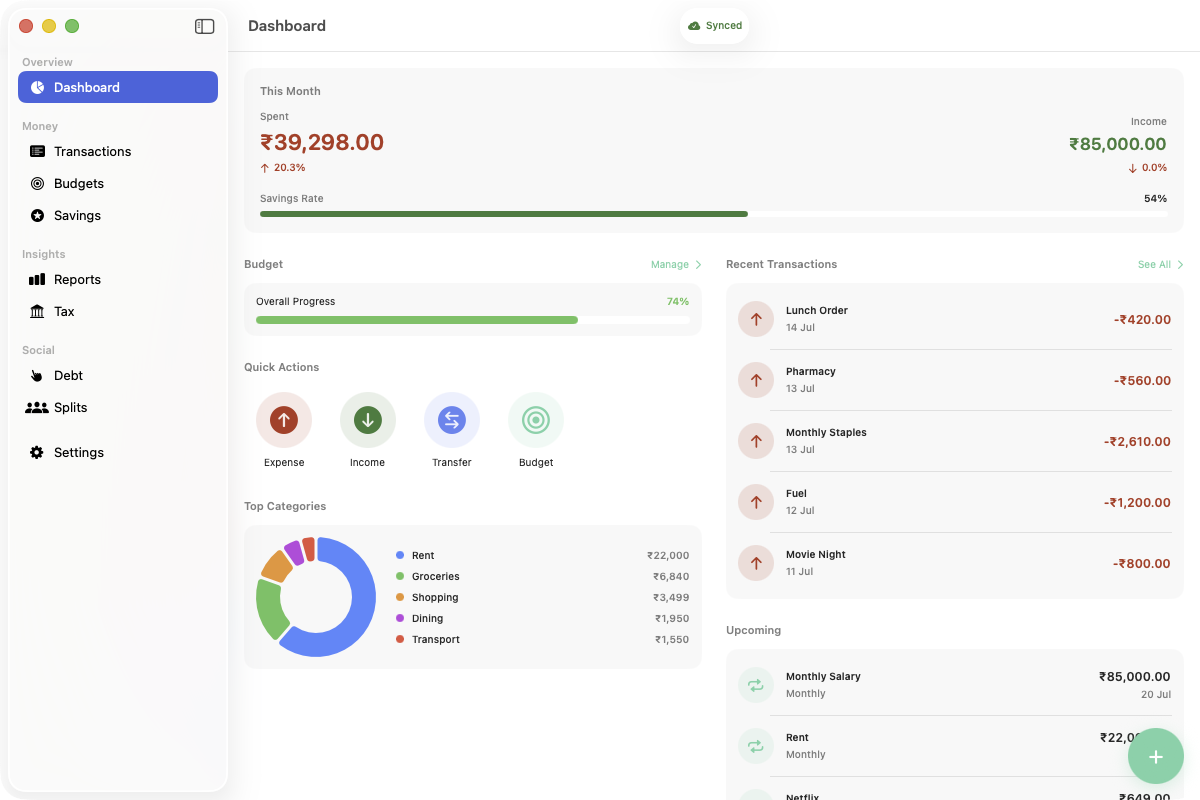The image size is (1200, 800).
Task: Click the Budgets target icon
Action: pyautogui.click(x=37, y=183)
